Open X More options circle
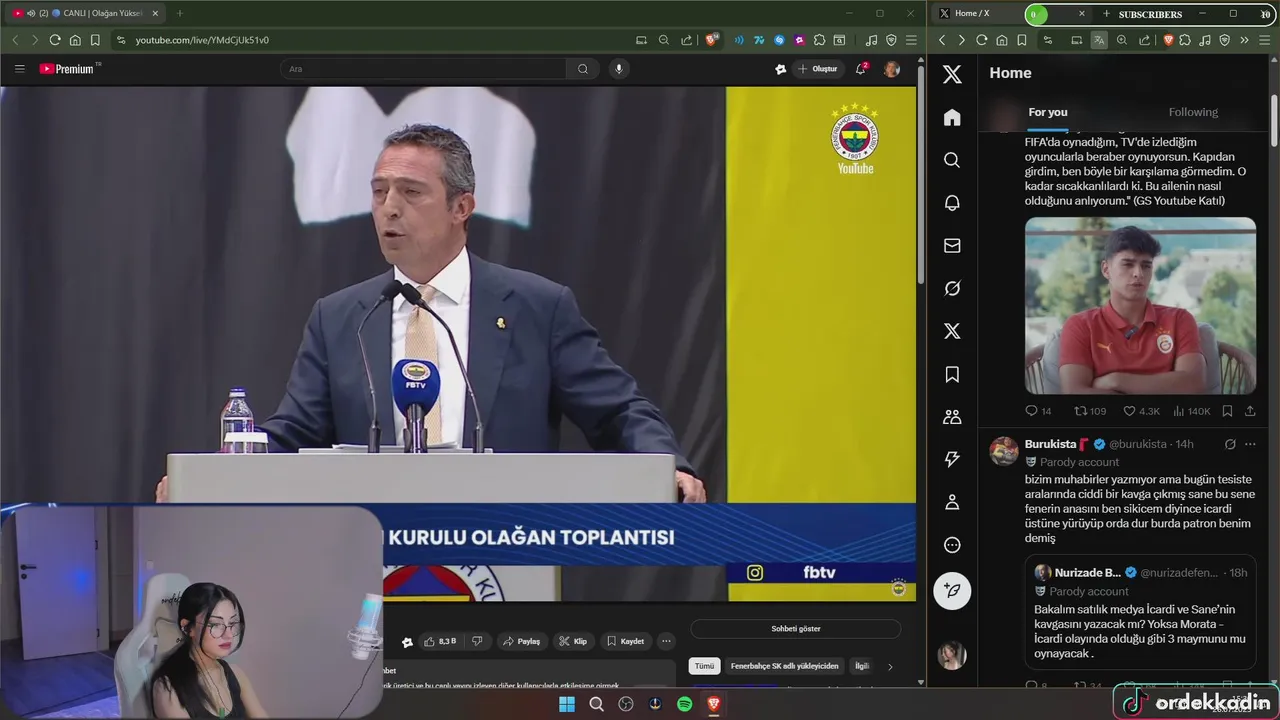Image resolution: width=1280 pixels, height=720 pixels. click(x=952, y=545)
